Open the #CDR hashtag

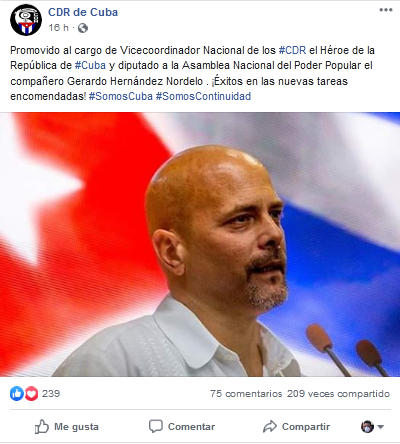pos(292,50)
